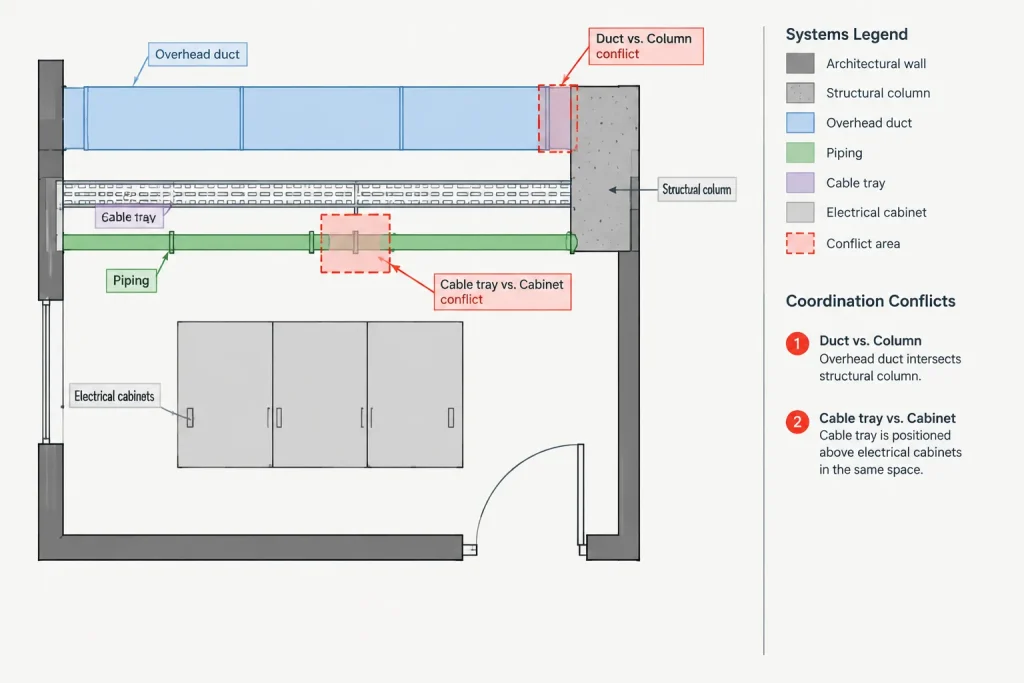Click 'Overhead duct intersects structural column.' description
This screenshot has width=1024, height=683.
pyautogui.click(x=890, y=368)
